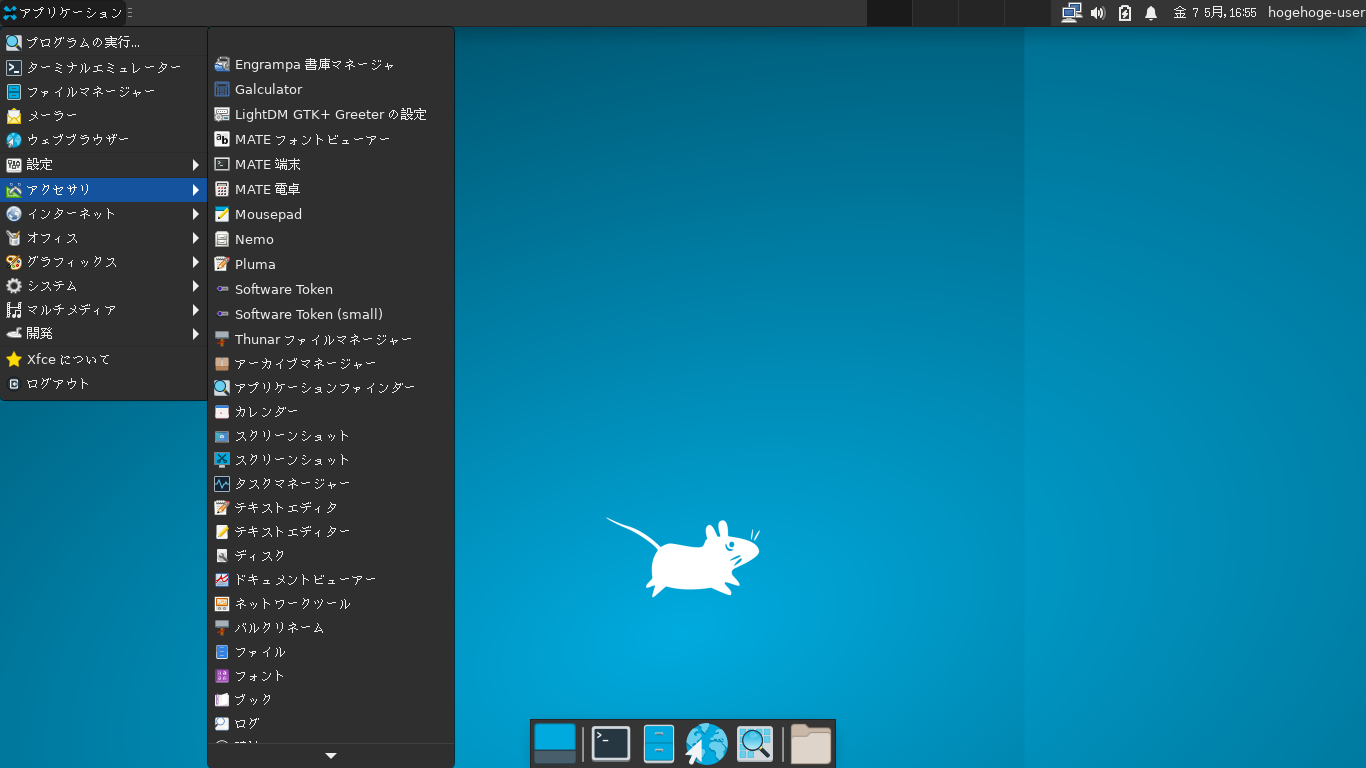1366x768 pixels.
Task: Open ドキュメントビューアー
Action: point(330,579)
